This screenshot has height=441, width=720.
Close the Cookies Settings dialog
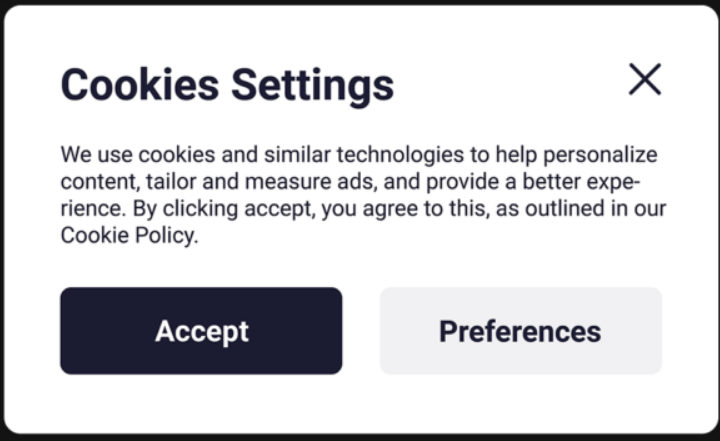click(645, 79)
